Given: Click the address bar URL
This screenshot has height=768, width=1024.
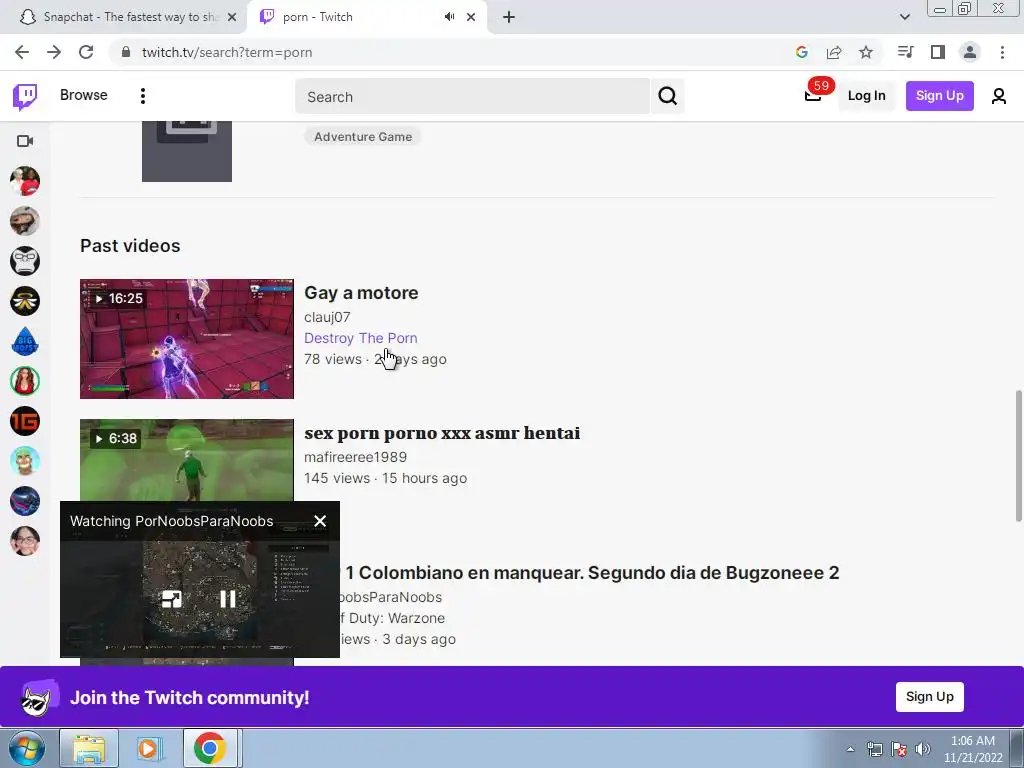Looking at the screenshot, I should pyautogui.click(x=227, y=52).
